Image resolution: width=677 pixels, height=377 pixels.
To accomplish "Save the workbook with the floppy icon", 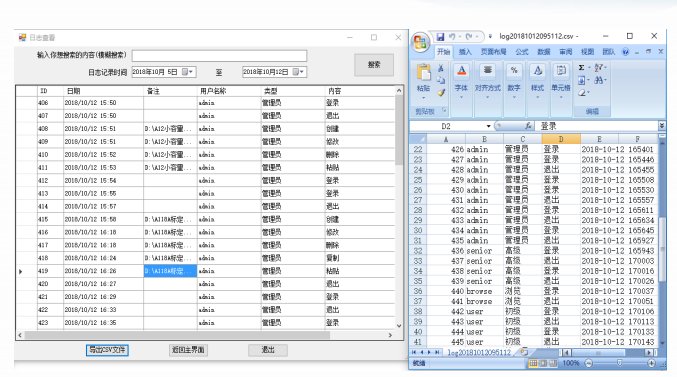I will point(440,37).
